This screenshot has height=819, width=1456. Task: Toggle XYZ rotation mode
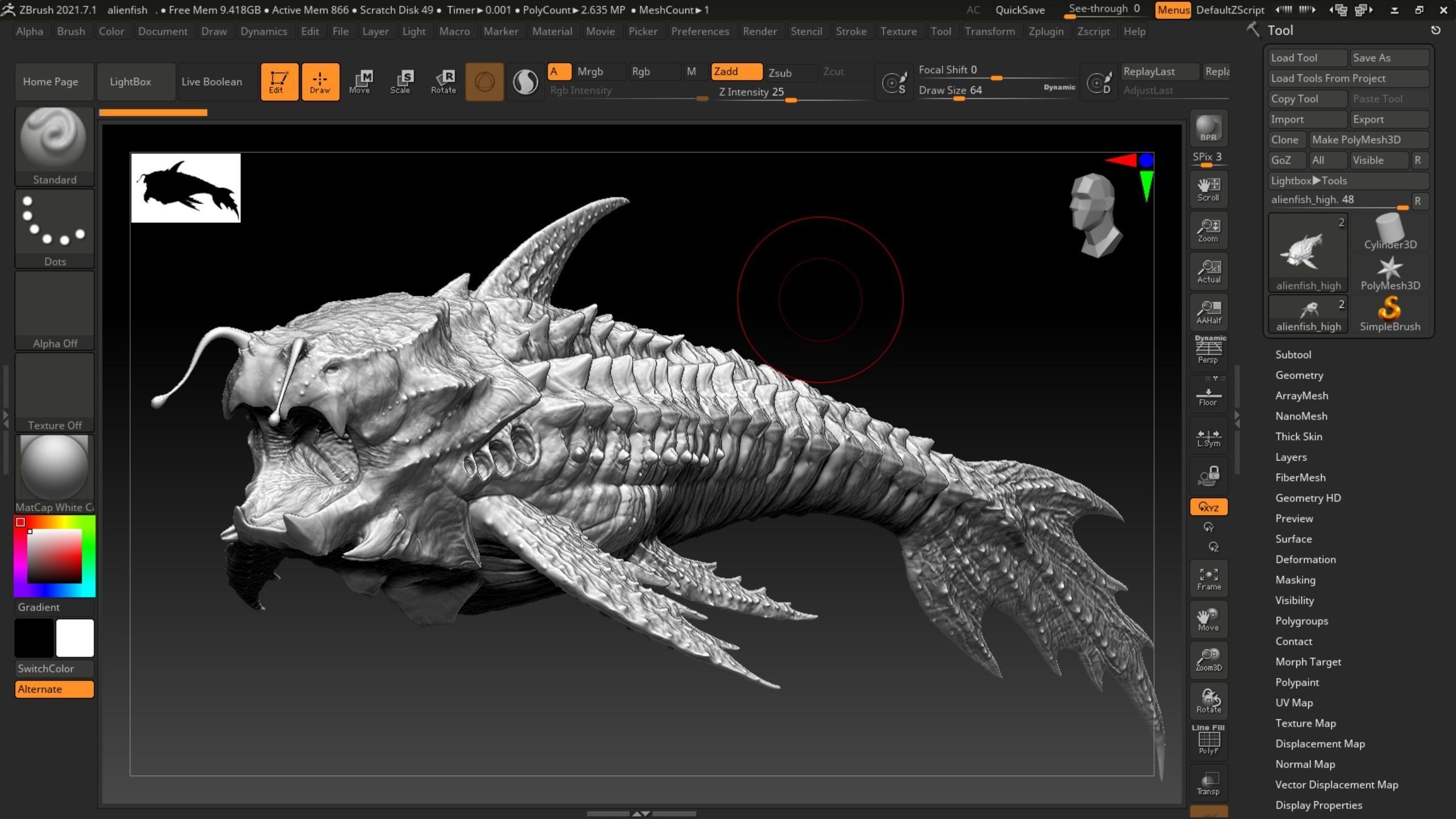click(1209, 507)
